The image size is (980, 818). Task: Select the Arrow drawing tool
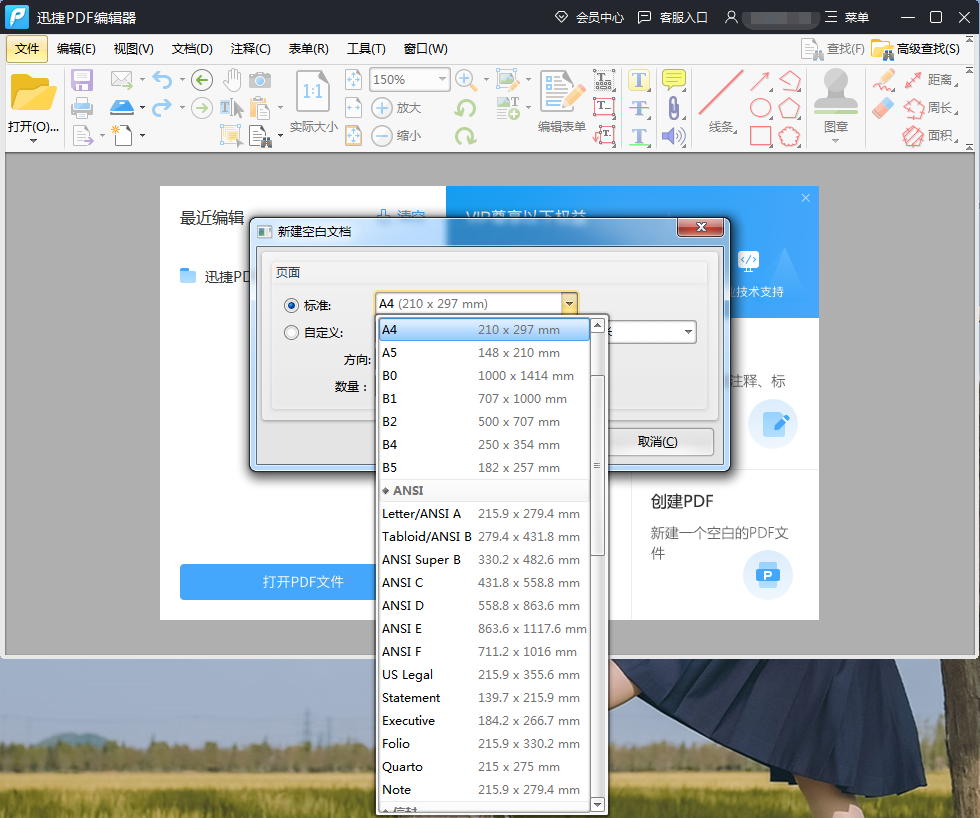760,80
